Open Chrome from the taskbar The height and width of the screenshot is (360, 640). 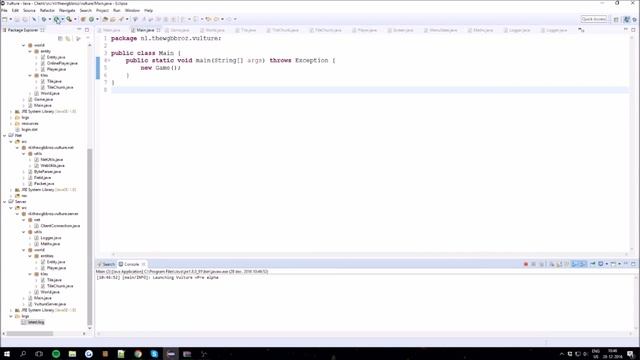[x=138, y=354]
